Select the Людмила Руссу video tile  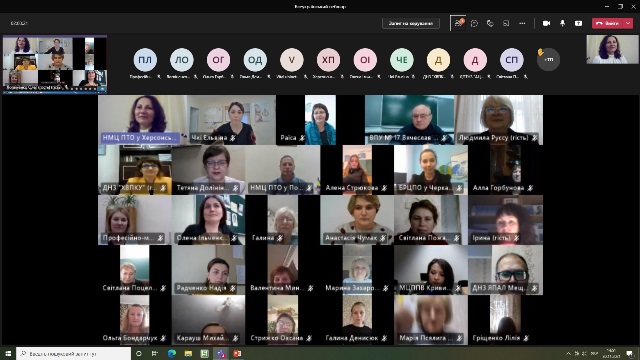(x=499, y=120)
